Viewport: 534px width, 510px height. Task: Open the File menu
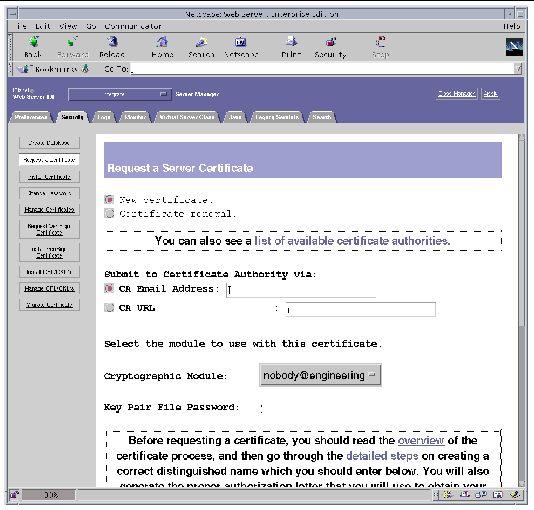(22, 26)
